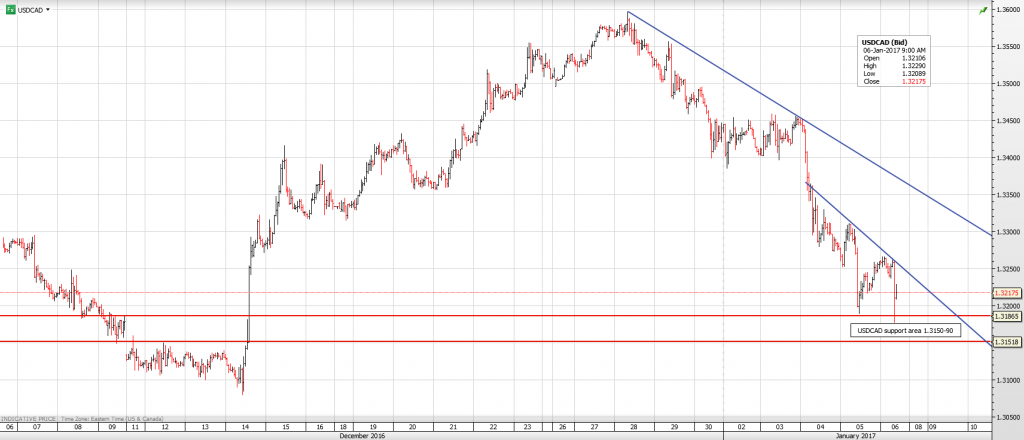
Task: Click the 1.31518 support level price tag
Action: pyautogui.click(x=1005, y=342)
